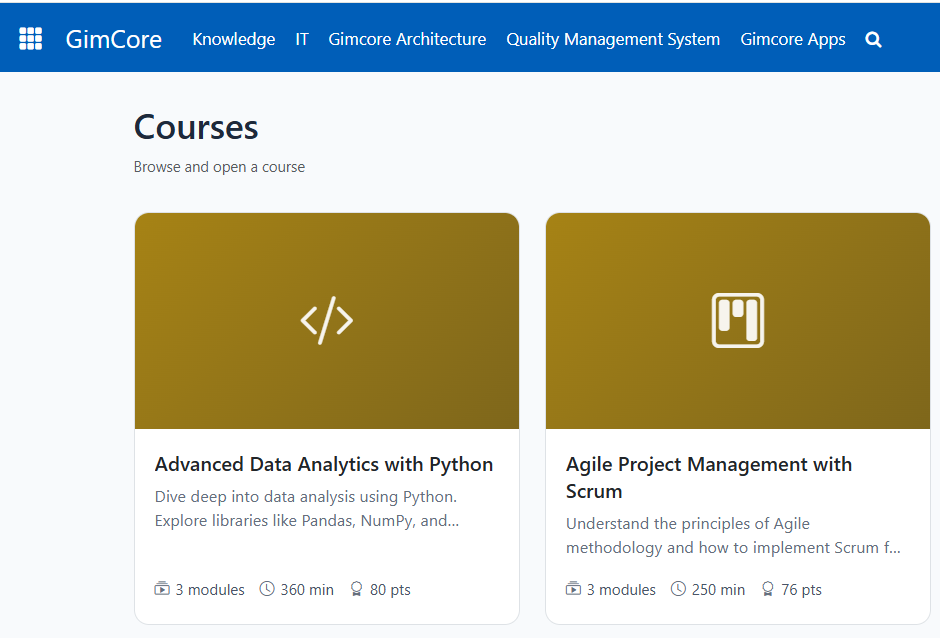This screenshot has height=638, width=940.
Task: Click '250 min' duration text
Action: (718, 589)
